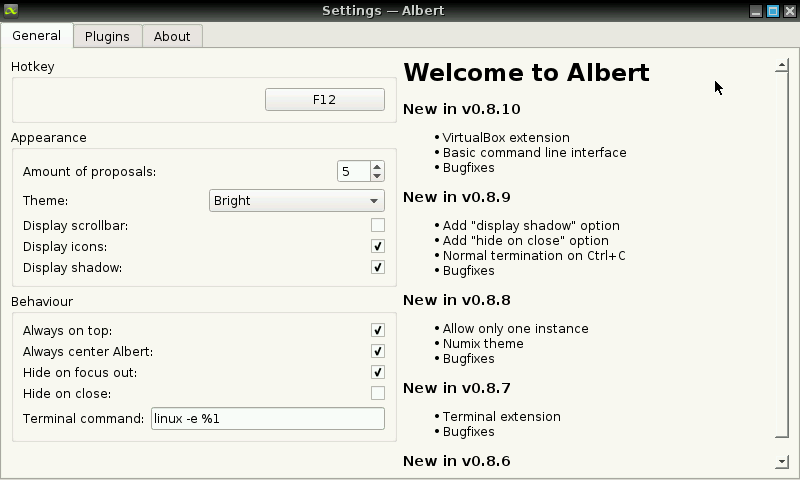Click the Terminal command text field

point(268,418)
